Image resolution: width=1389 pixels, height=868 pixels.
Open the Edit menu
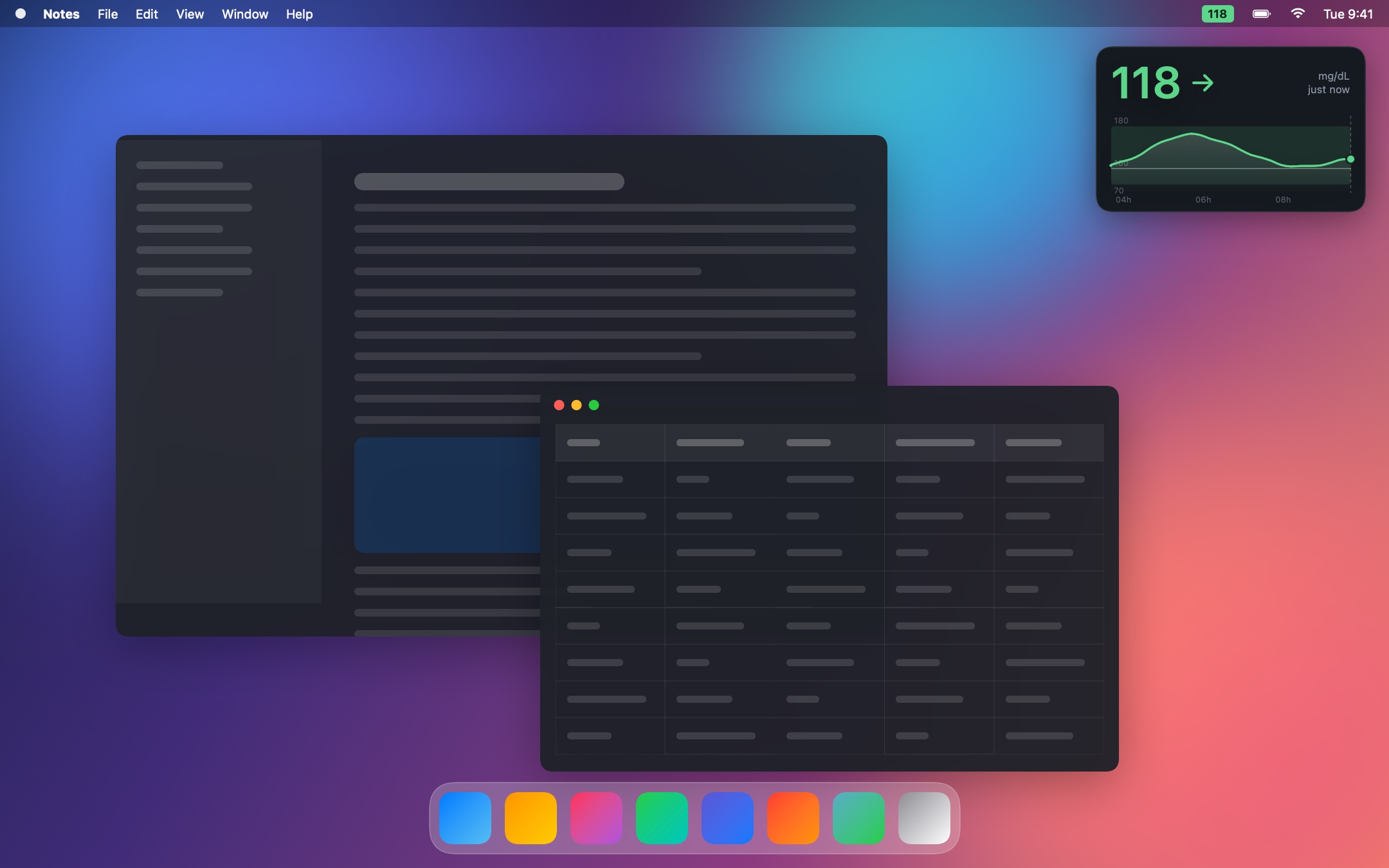point(147,14)
